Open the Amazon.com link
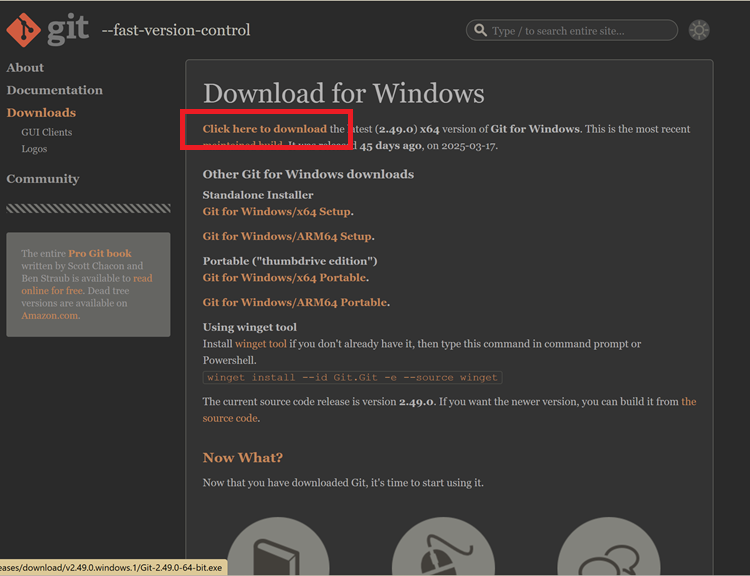Screen dimensions: 750x576 pos(50,315)
